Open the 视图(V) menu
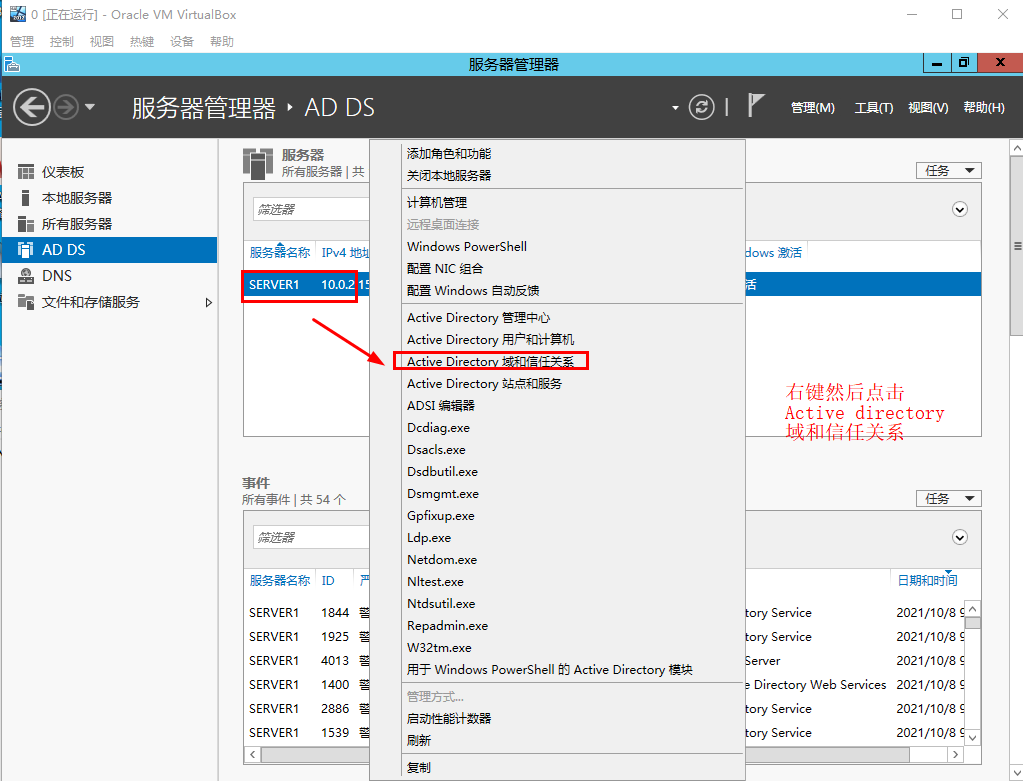The image size is (1023, 781). tap(928, 108)
